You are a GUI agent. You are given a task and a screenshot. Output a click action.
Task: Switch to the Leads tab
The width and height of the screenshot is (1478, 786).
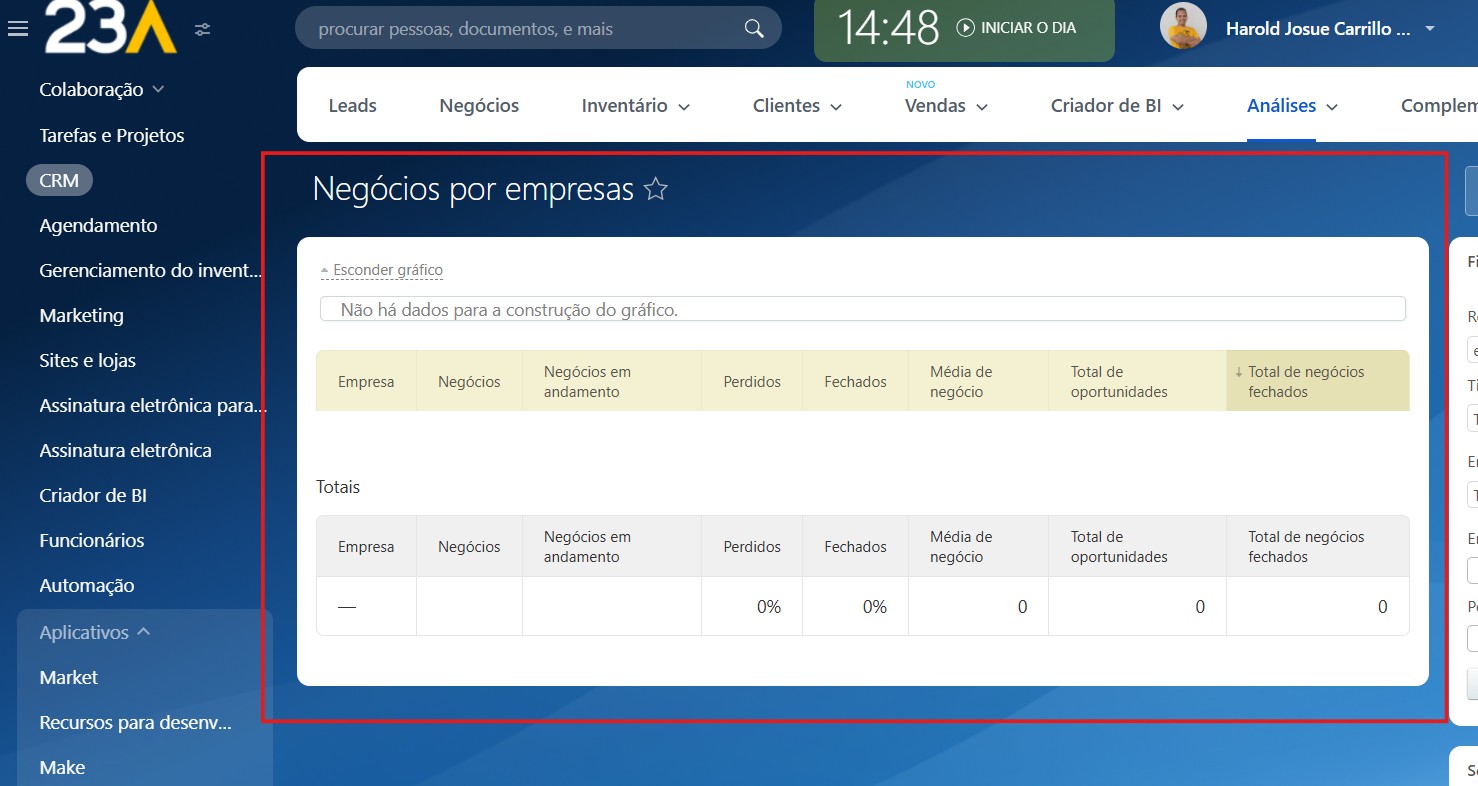point(352,106)
